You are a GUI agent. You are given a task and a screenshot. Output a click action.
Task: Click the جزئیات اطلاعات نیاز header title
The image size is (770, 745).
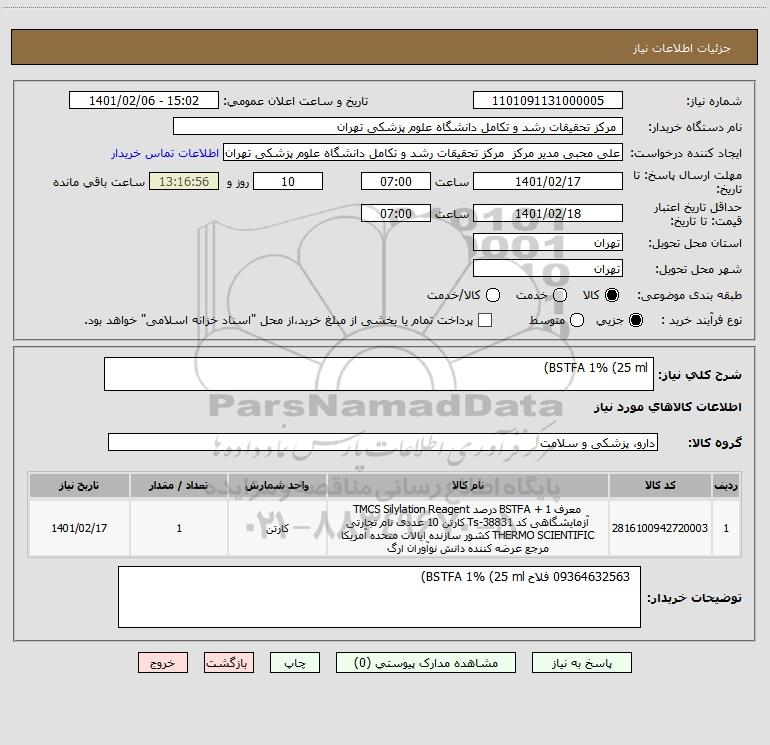coord(682,48)
